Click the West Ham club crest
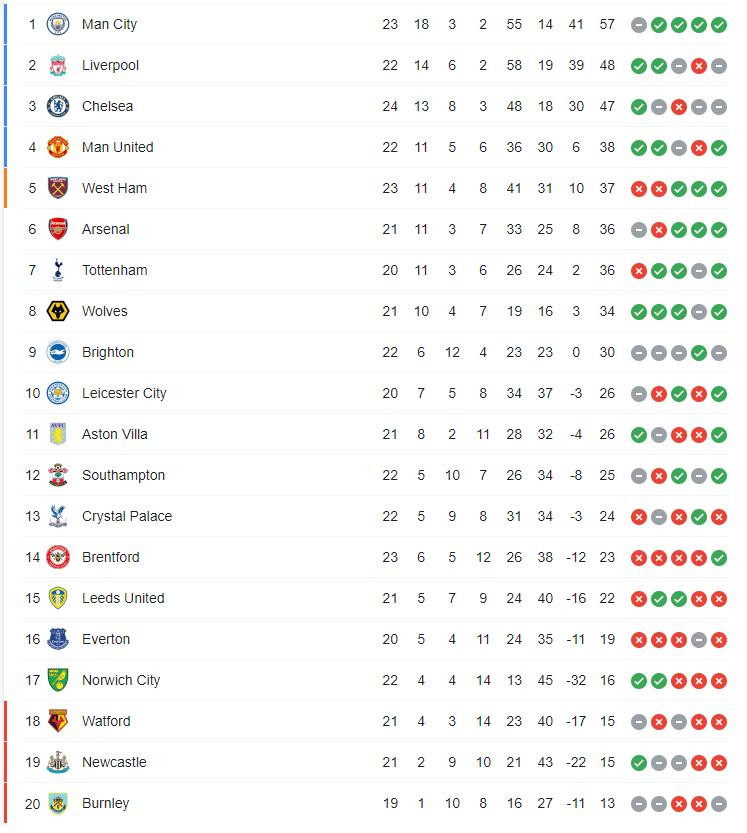The width and height of the screenshot is (747, 833). pos(58,188)
